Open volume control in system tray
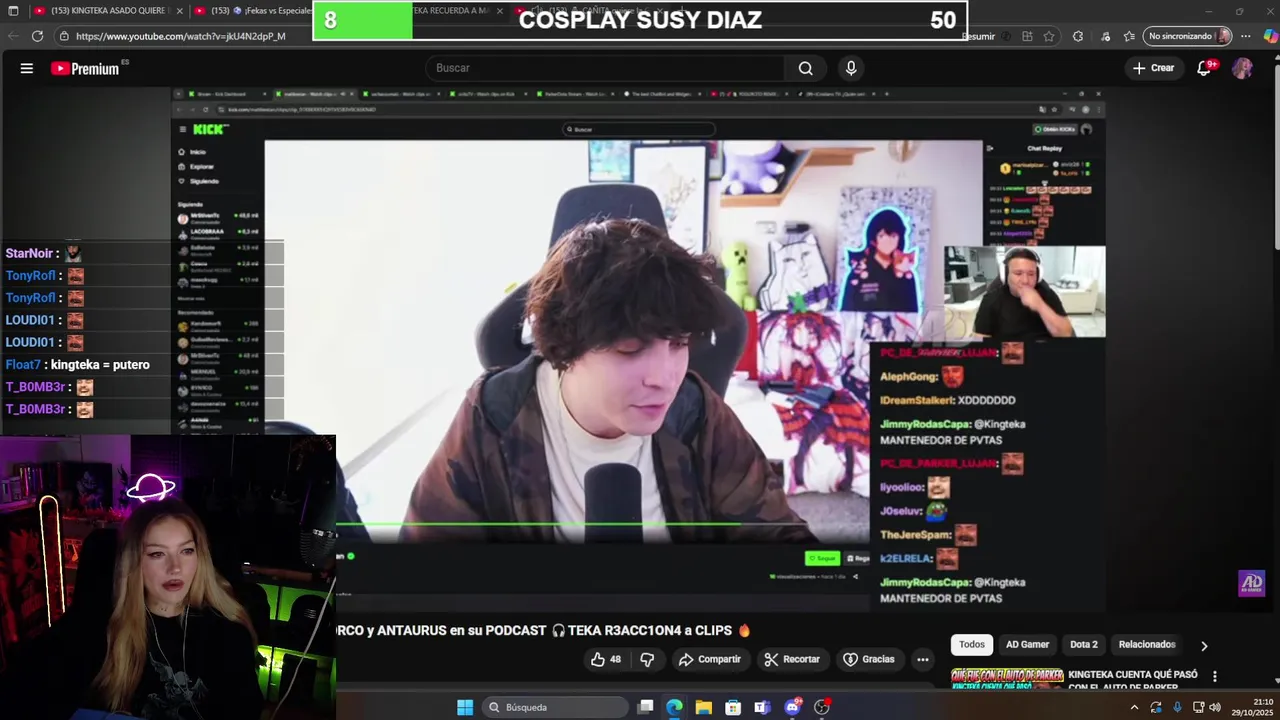 pos(1216,707)
